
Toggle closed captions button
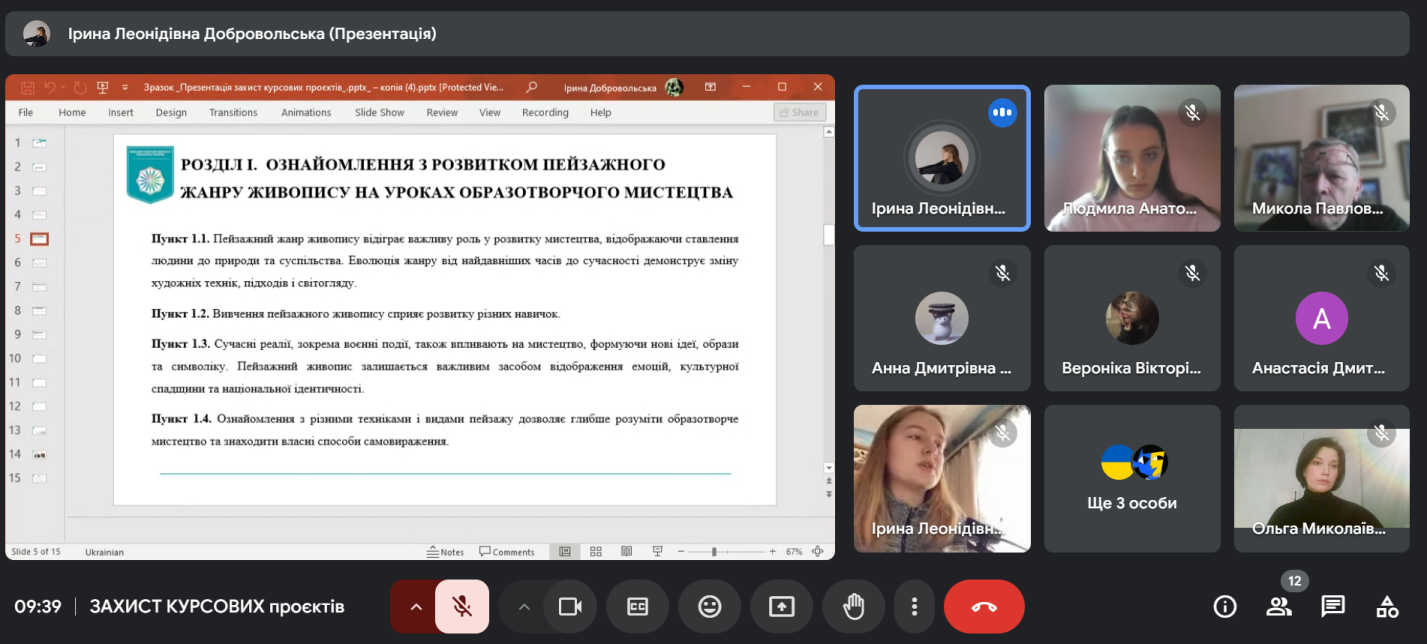click(637, 606)
